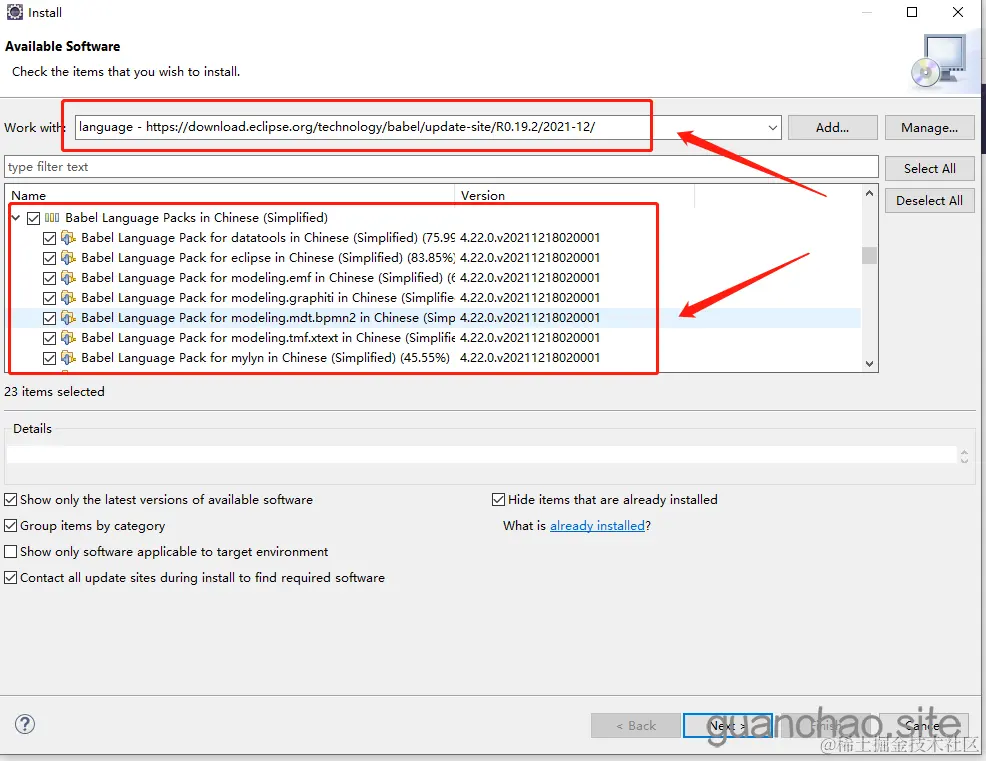
Task: Click the list scroll up arrow
Action: tap(869, 193)
